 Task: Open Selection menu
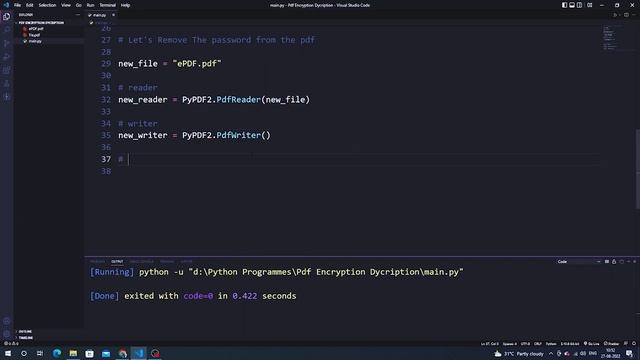[47, 5]
